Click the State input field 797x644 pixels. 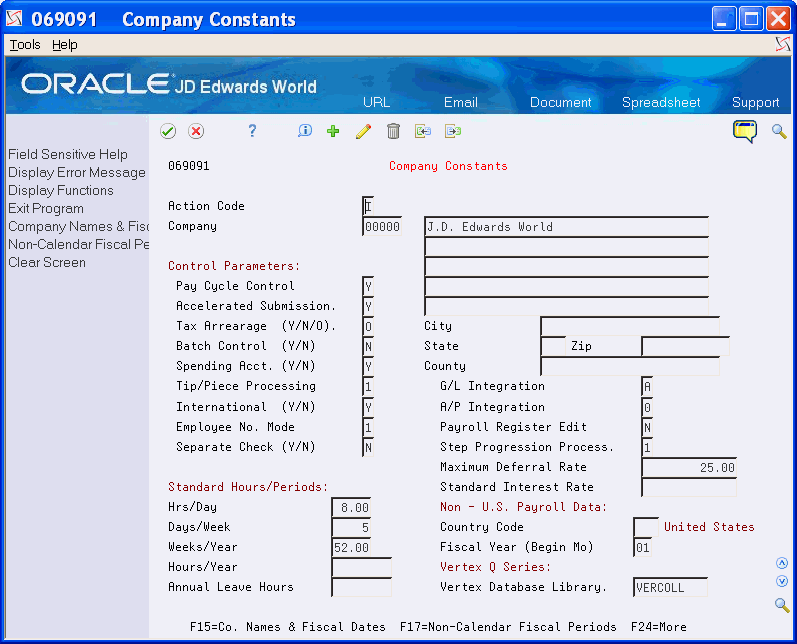(553, 346)
